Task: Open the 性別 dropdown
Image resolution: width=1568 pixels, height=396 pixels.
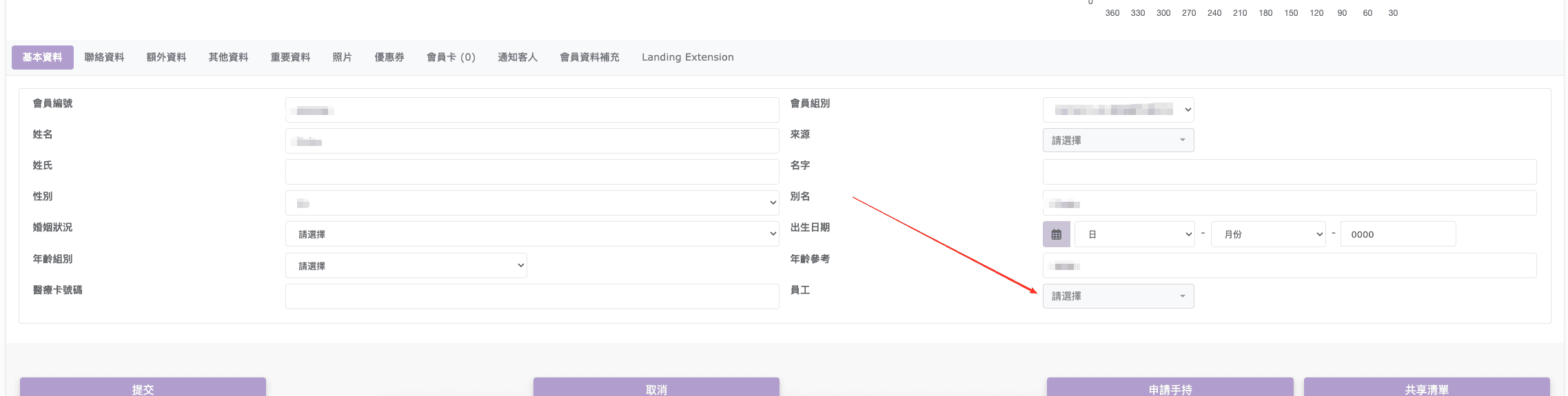Action: pos(531,203)
